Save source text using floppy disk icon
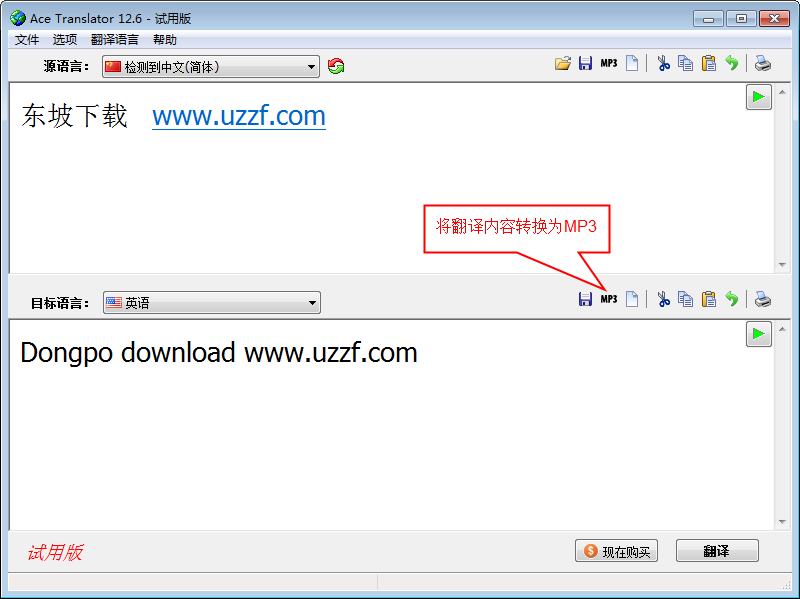Viewport: 800px width, 599px height. pyautogui.click(x=585, y=64)
